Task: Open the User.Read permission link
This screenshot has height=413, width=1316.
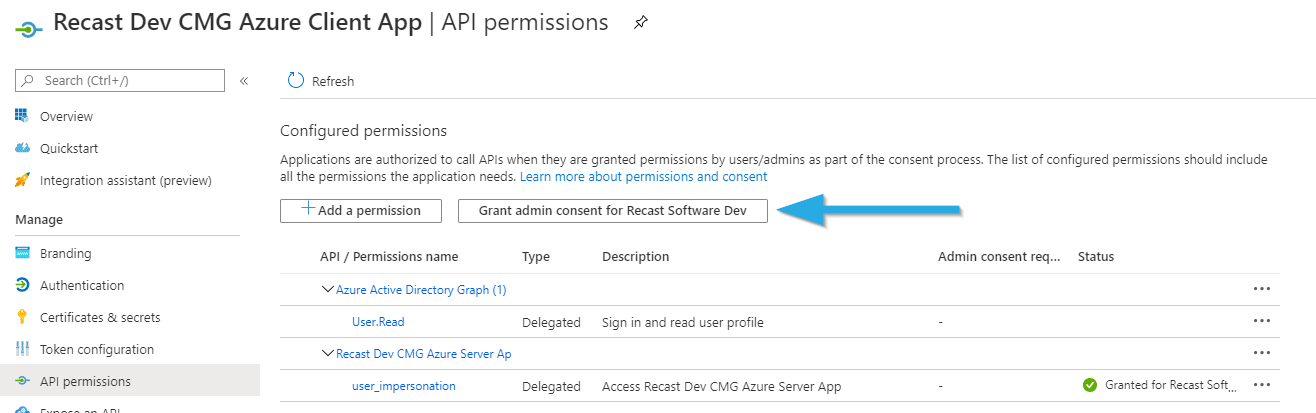Action: pos(378,322)
